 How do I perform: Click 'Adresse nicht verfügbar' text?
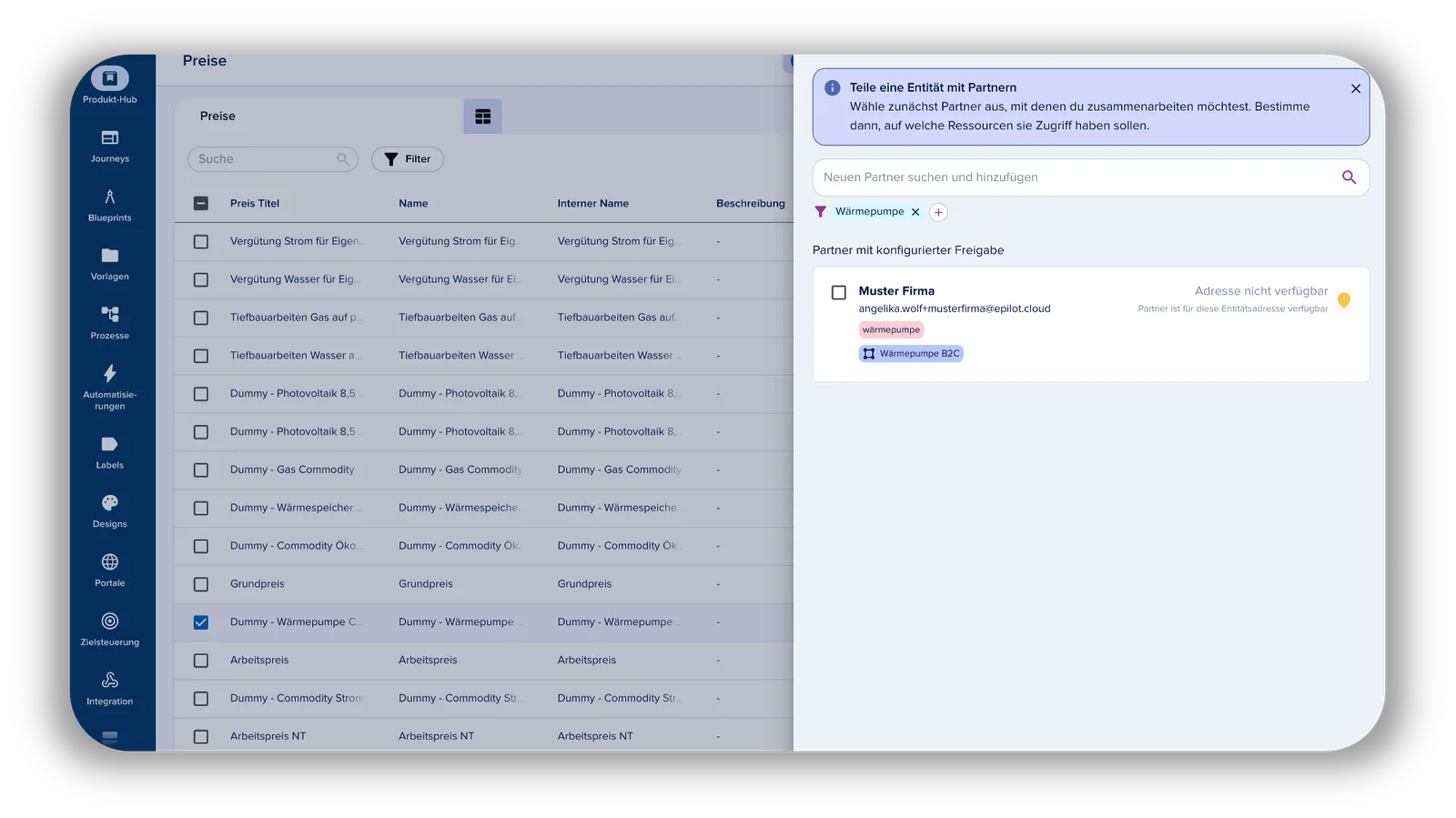pyautogui.click(x=1261, y=291)
